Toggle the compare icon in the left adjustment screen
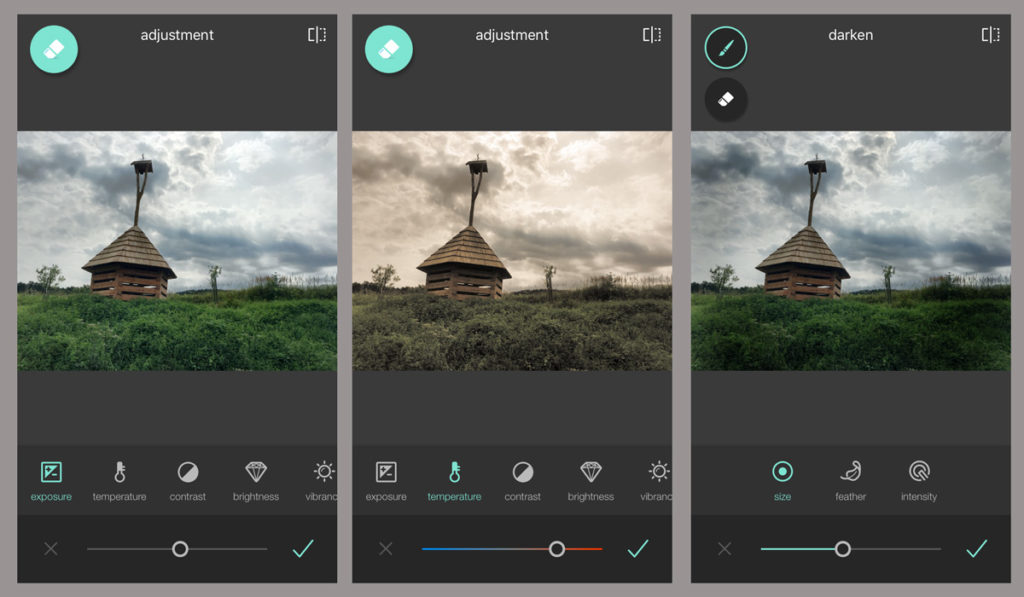Viewport: 1024px width, 597px height. click(317, 35)
